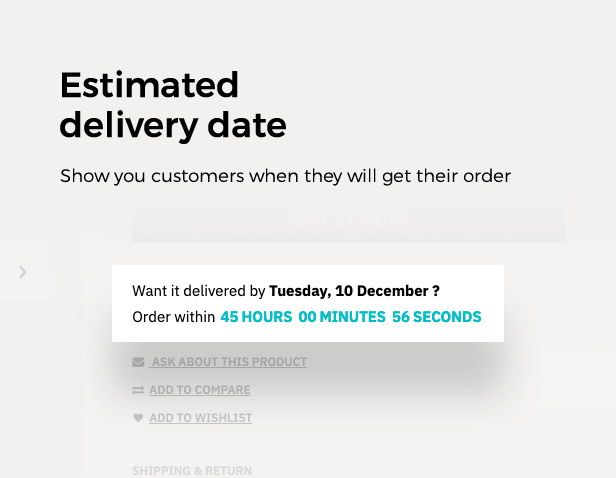Screen dimensions: 616x478
Task: Click the 56 SECONDS countdown value
Action: (x=436, y=317)
